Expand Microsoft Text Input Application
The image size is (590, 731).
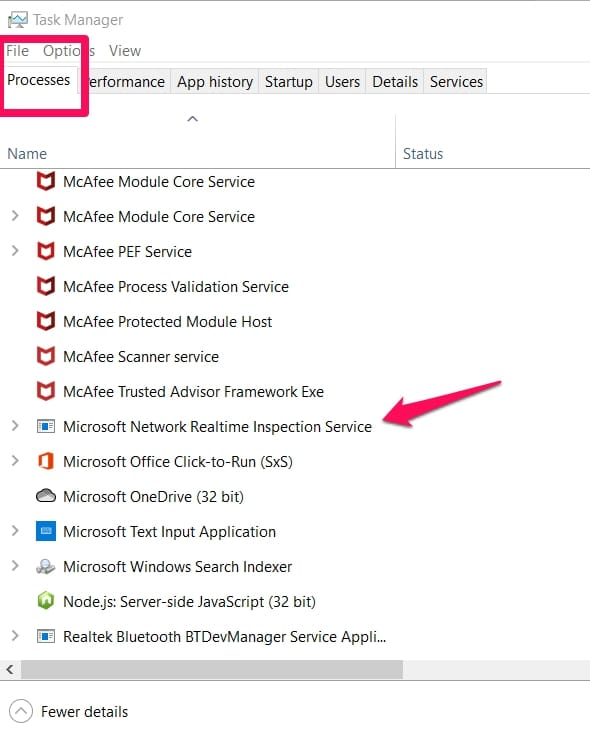(x=15, y=531)
